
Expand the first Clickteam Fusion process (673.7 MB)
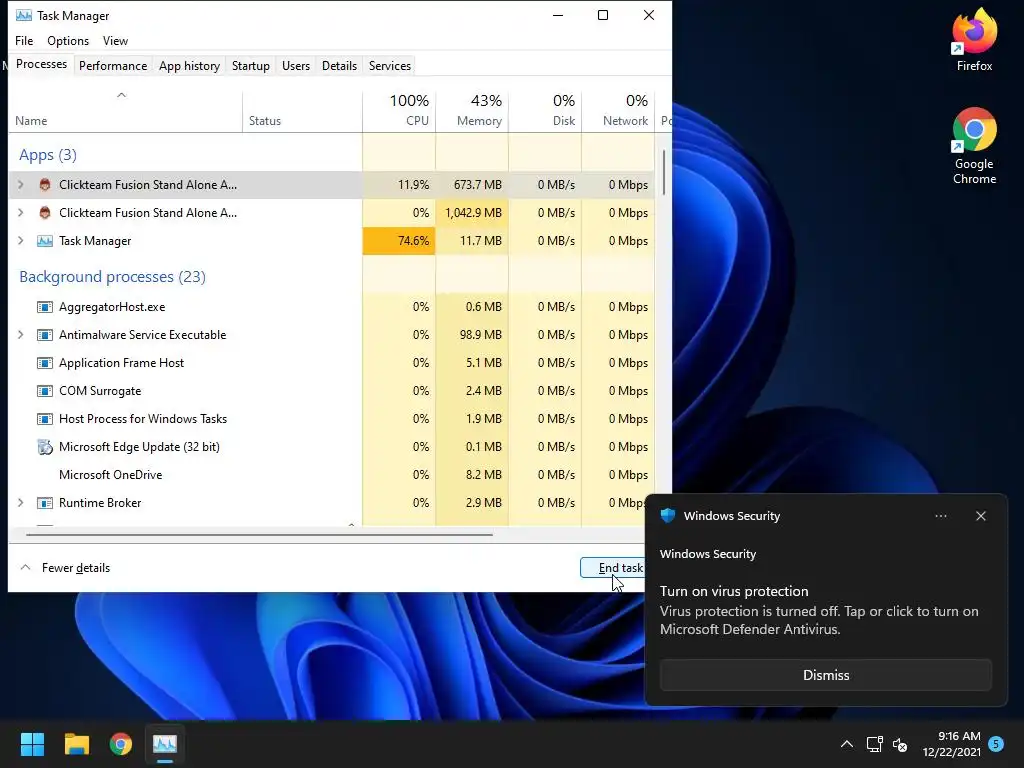point(21,185)
